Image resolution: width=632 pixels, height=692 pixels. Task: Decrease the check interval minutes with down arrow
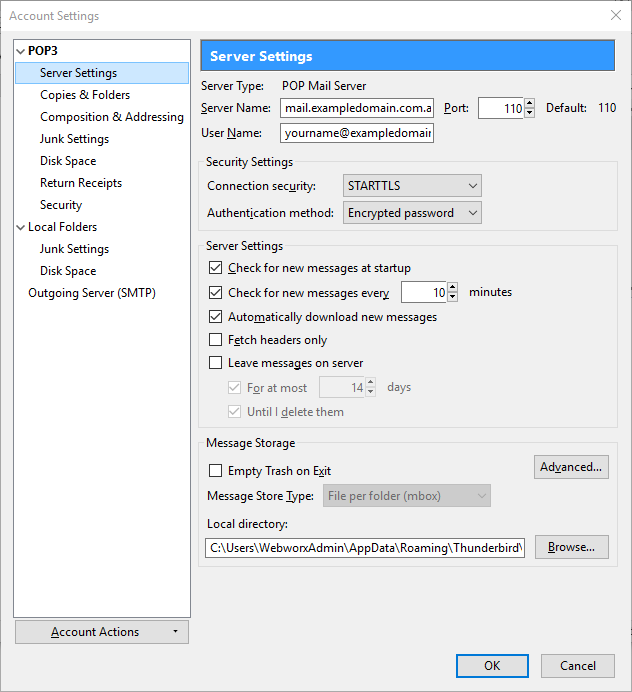point(453,298)
